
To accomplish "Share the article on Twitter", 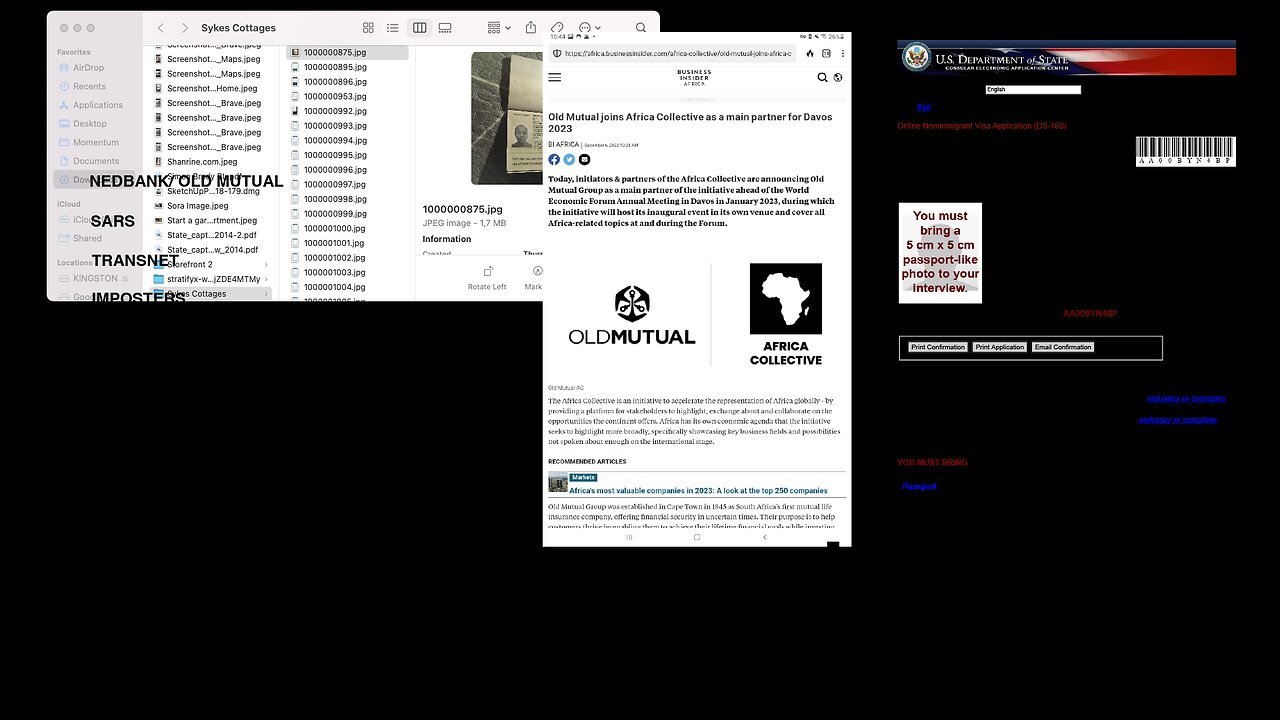I will point(569,159).
